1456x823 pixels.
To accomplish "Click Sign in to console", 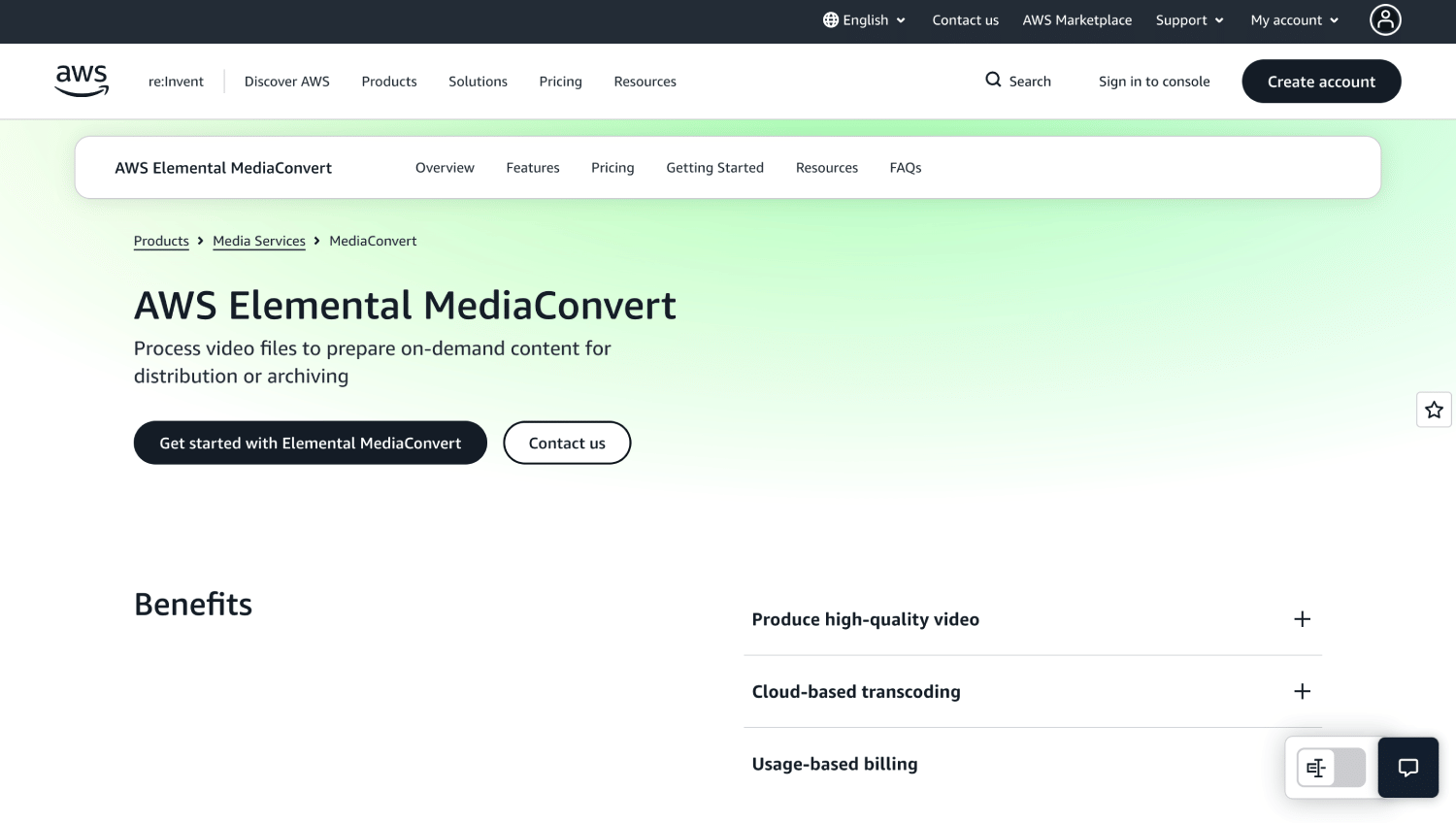I will [x=1154, y=82].
